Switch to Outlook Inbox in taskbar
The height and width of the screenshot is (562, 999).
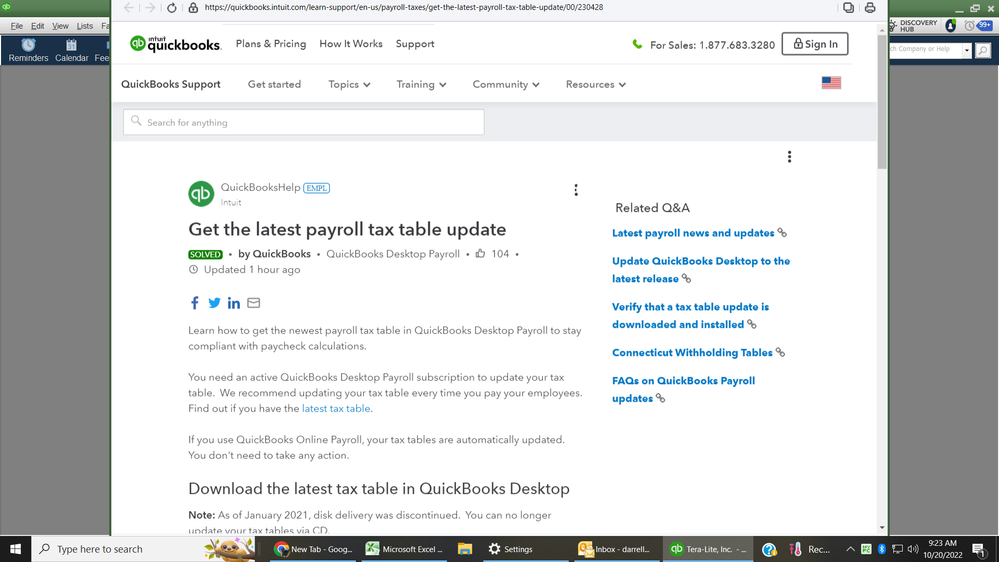[x=614, y=549]
